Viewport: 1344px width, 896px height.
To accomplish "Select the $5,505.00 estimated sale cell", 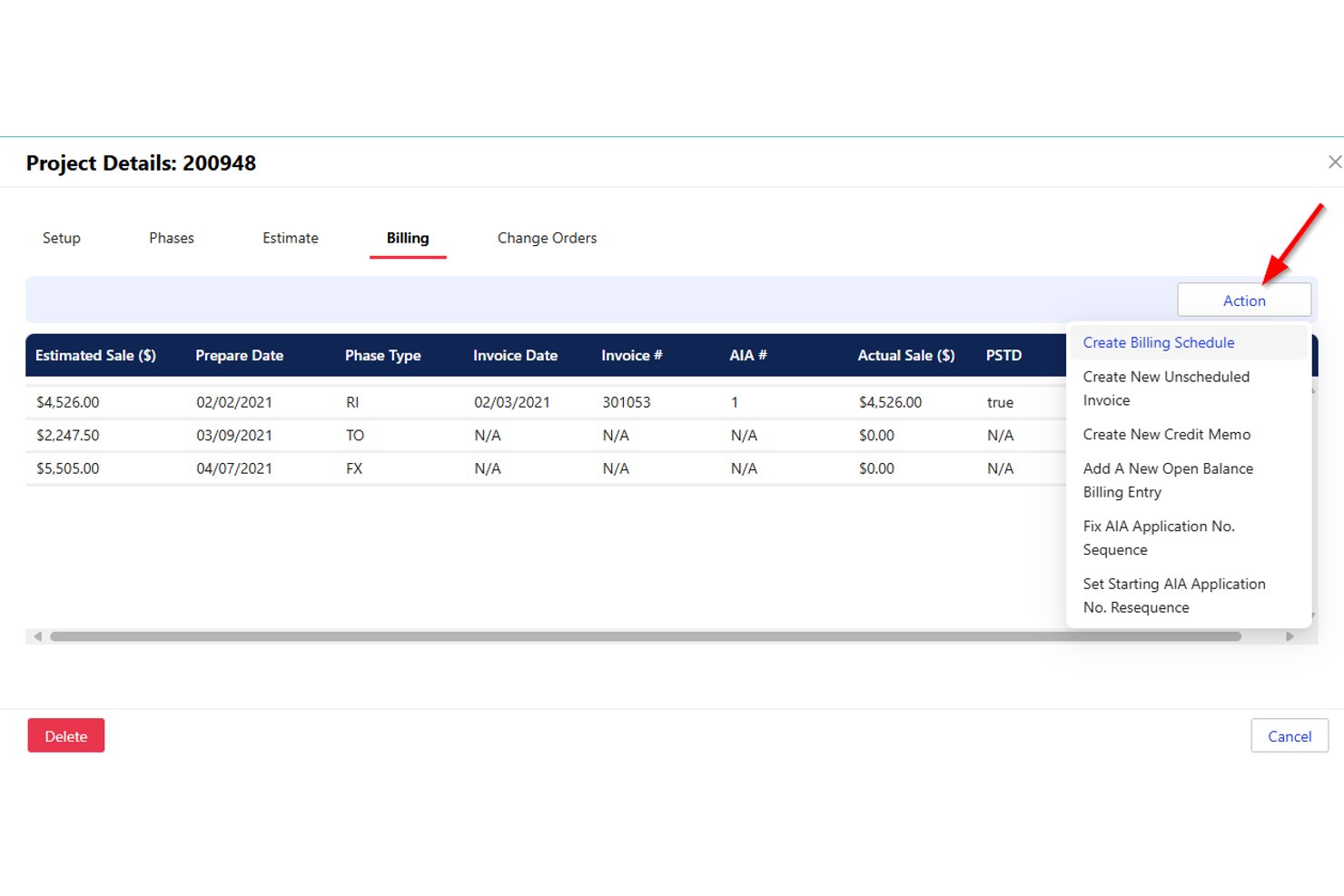I will 68,468.
